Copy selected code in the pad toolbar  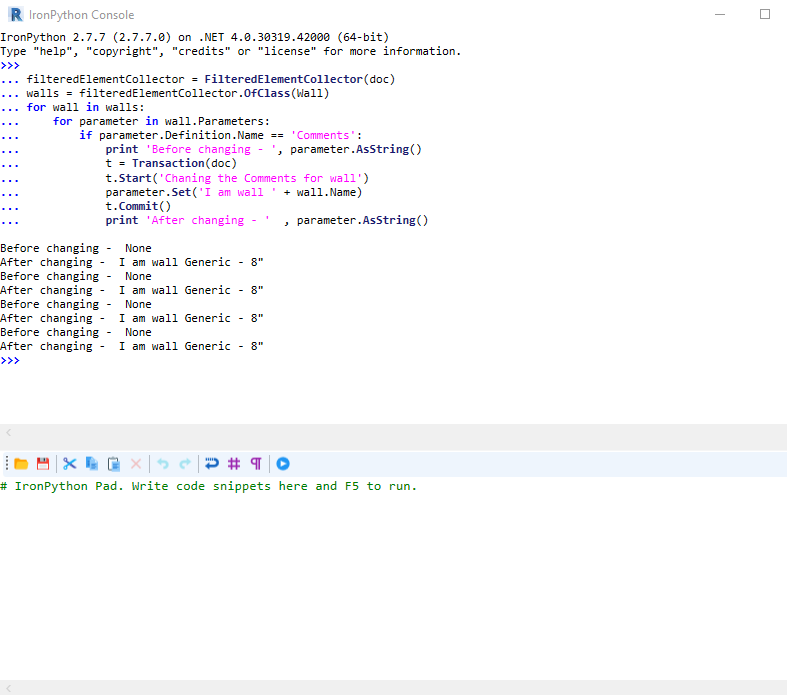pyautogui.click(x=92, y=464)
